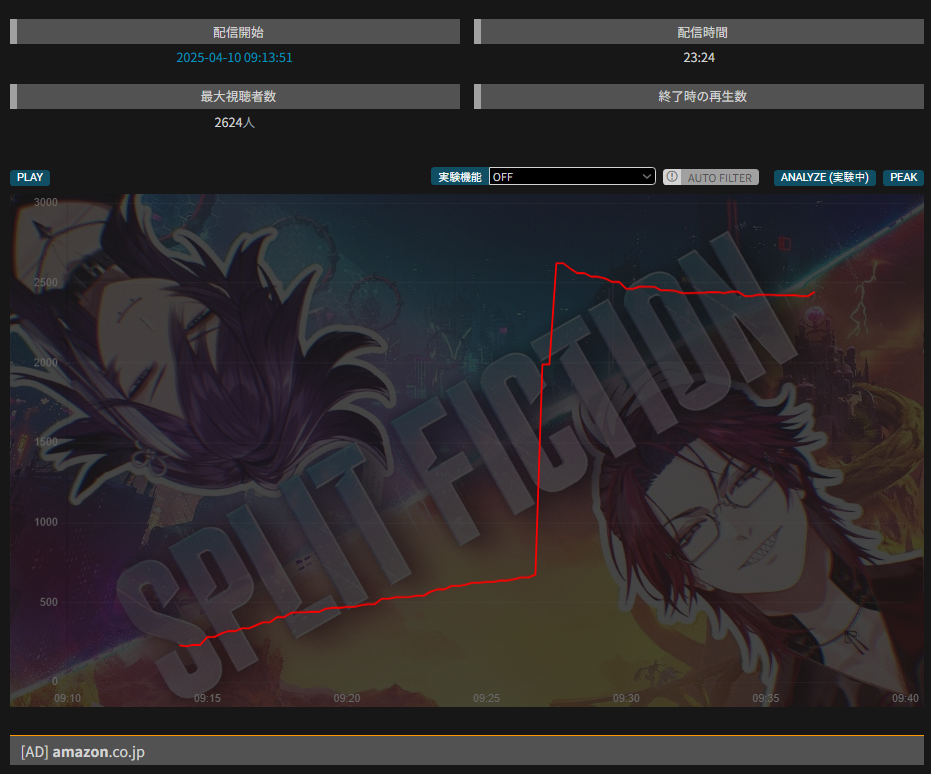Click the 2624人 max viewers value
Image resolution: width=931 pixels, height=774 pixels.
(235, 122)
